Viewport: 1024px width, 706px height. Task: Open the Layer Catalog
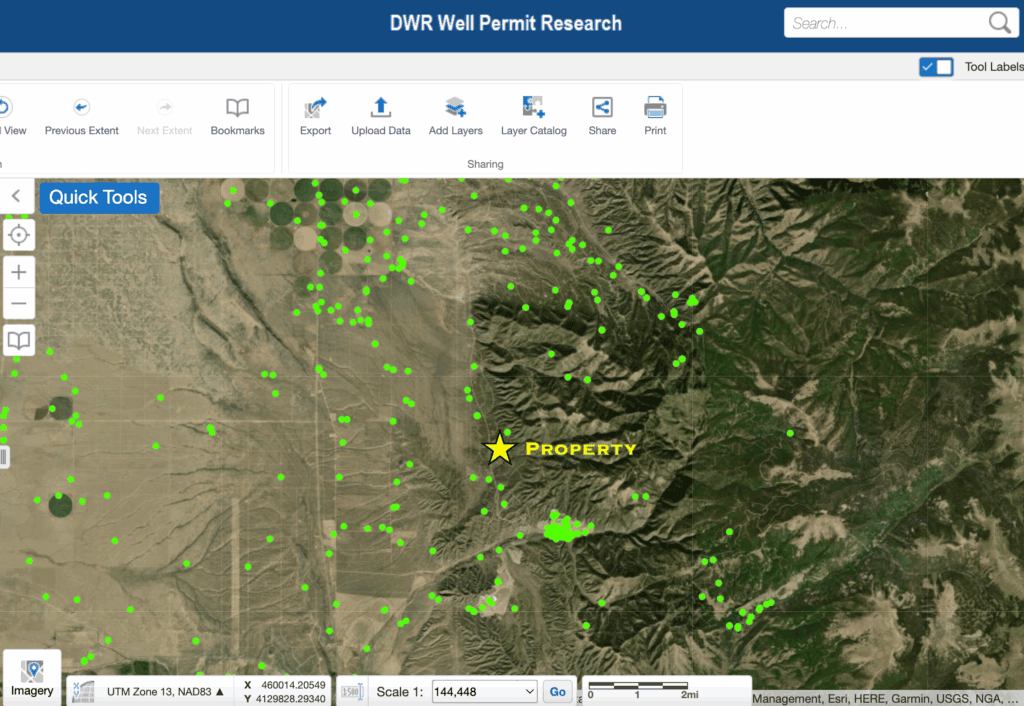(x=533, y=108)
